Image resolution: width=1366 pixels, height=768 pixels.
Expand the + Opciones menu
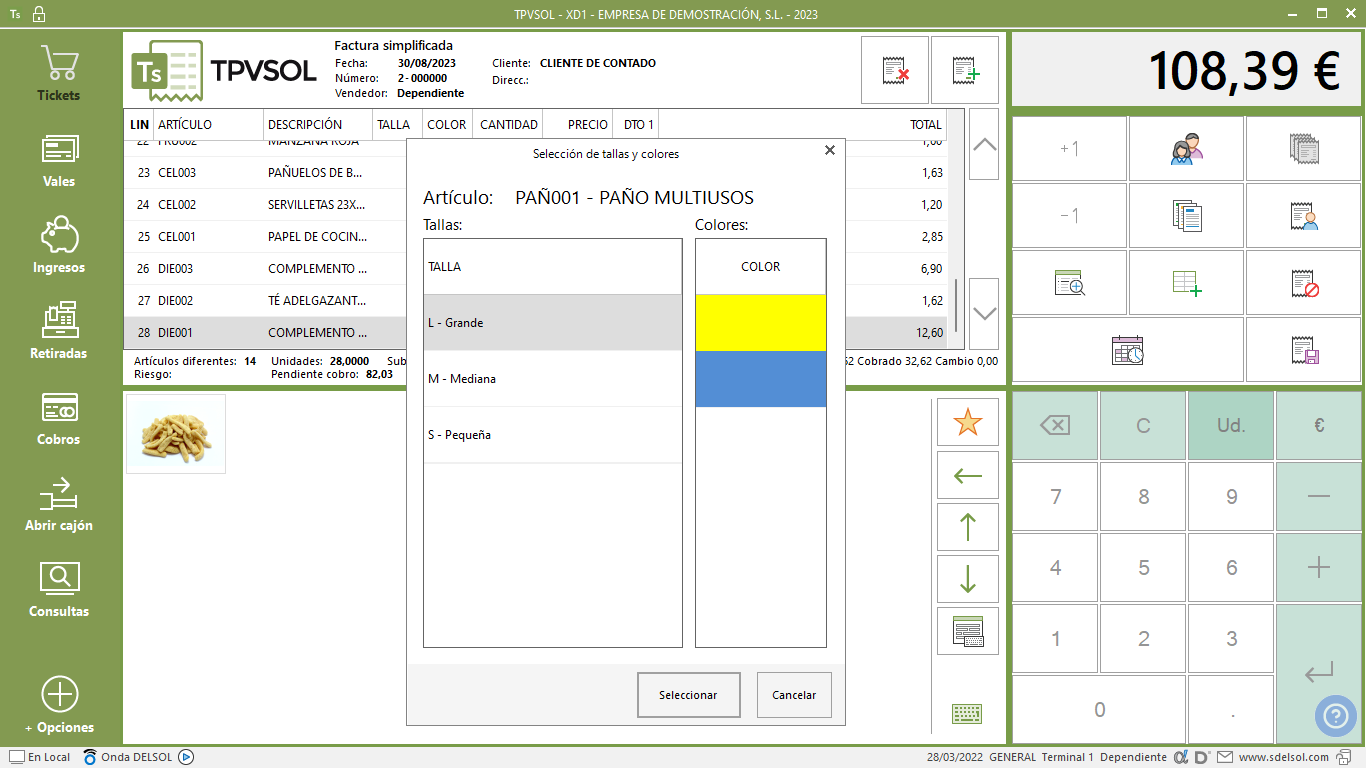point(59,706)
